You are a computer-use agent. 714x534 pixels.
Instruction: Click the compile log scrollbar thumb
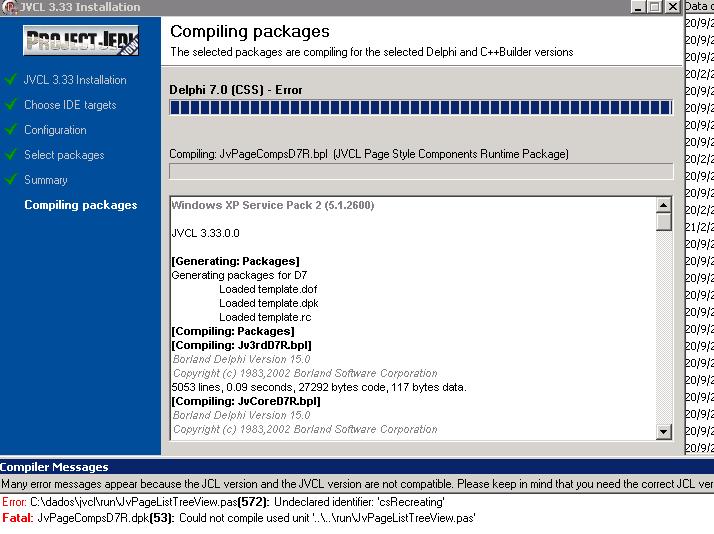pos(664,222)
